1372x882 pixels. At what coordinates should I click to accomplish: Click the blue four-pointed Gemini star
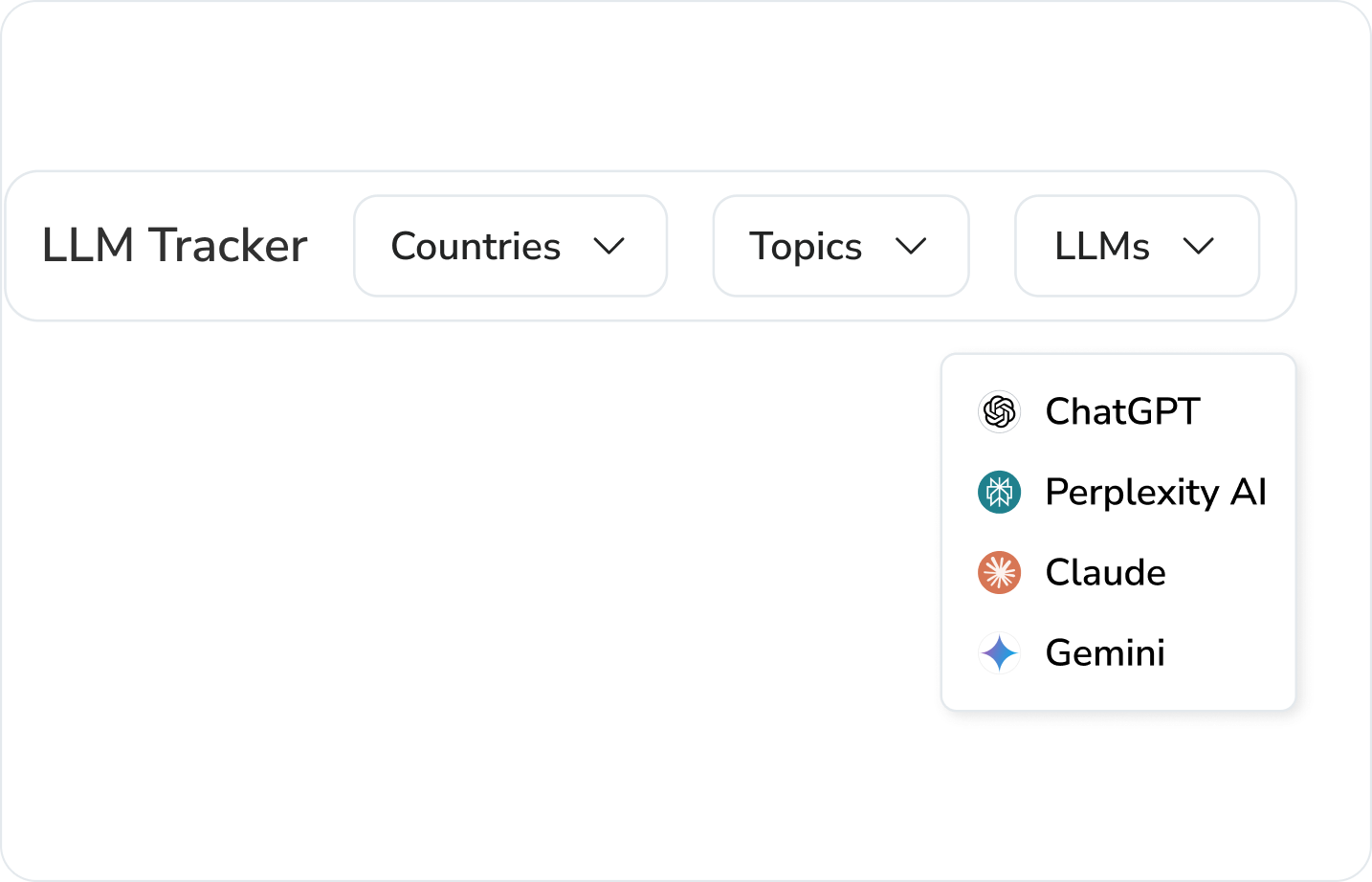tap(999, 652)
